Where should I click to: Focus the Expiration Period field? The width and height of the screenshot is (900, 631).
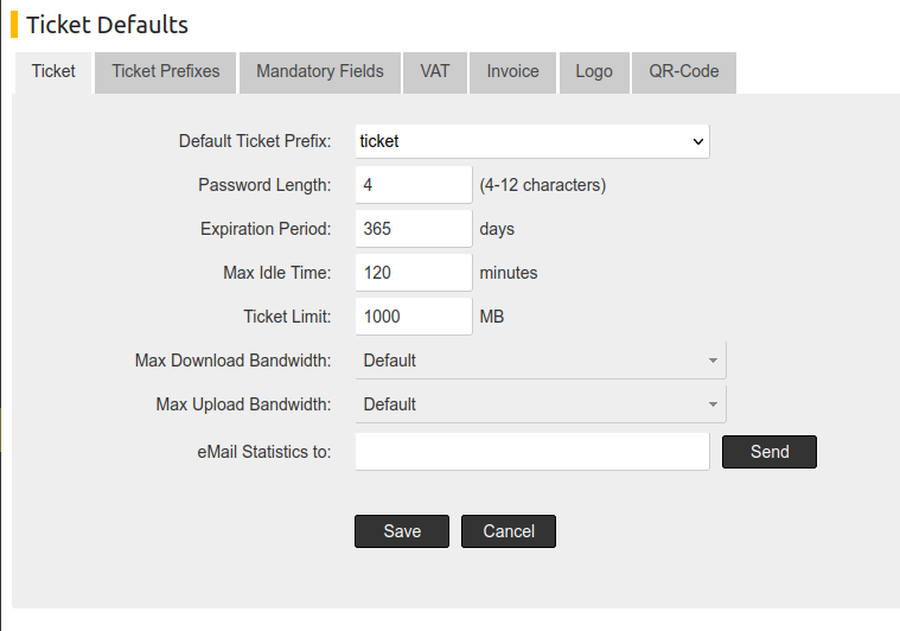point(413,228)
